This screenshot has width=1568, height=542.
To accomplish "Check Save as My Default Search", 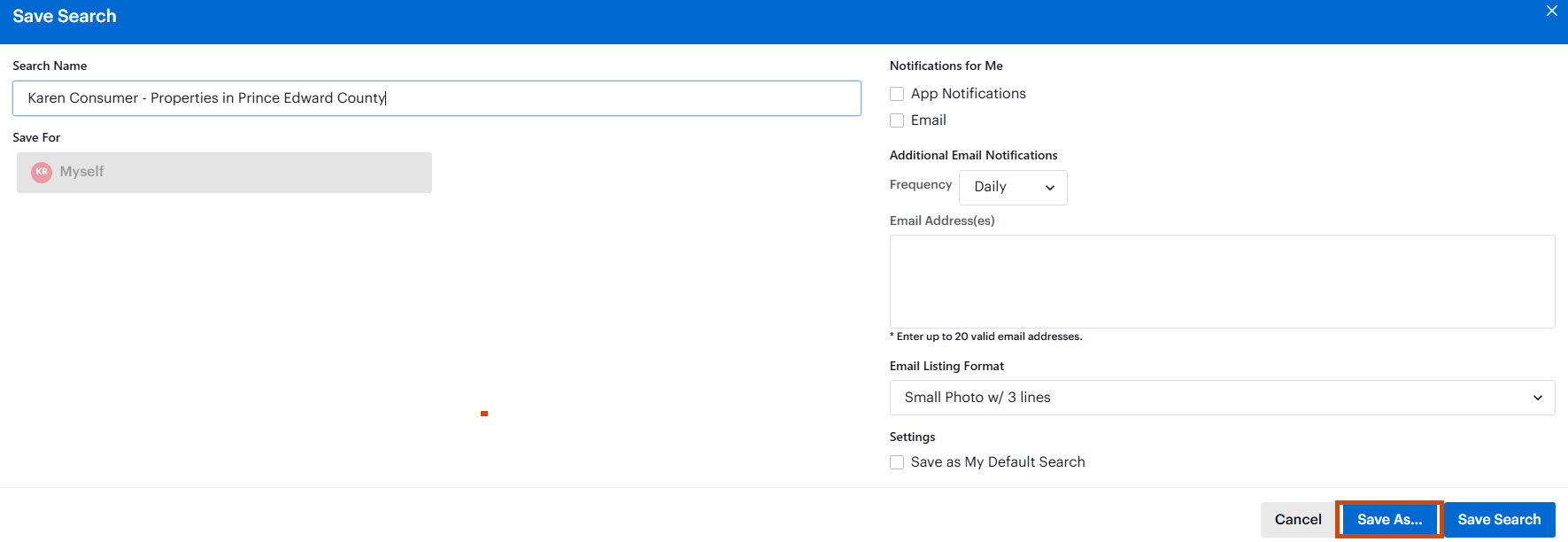I will pos(897,462).
